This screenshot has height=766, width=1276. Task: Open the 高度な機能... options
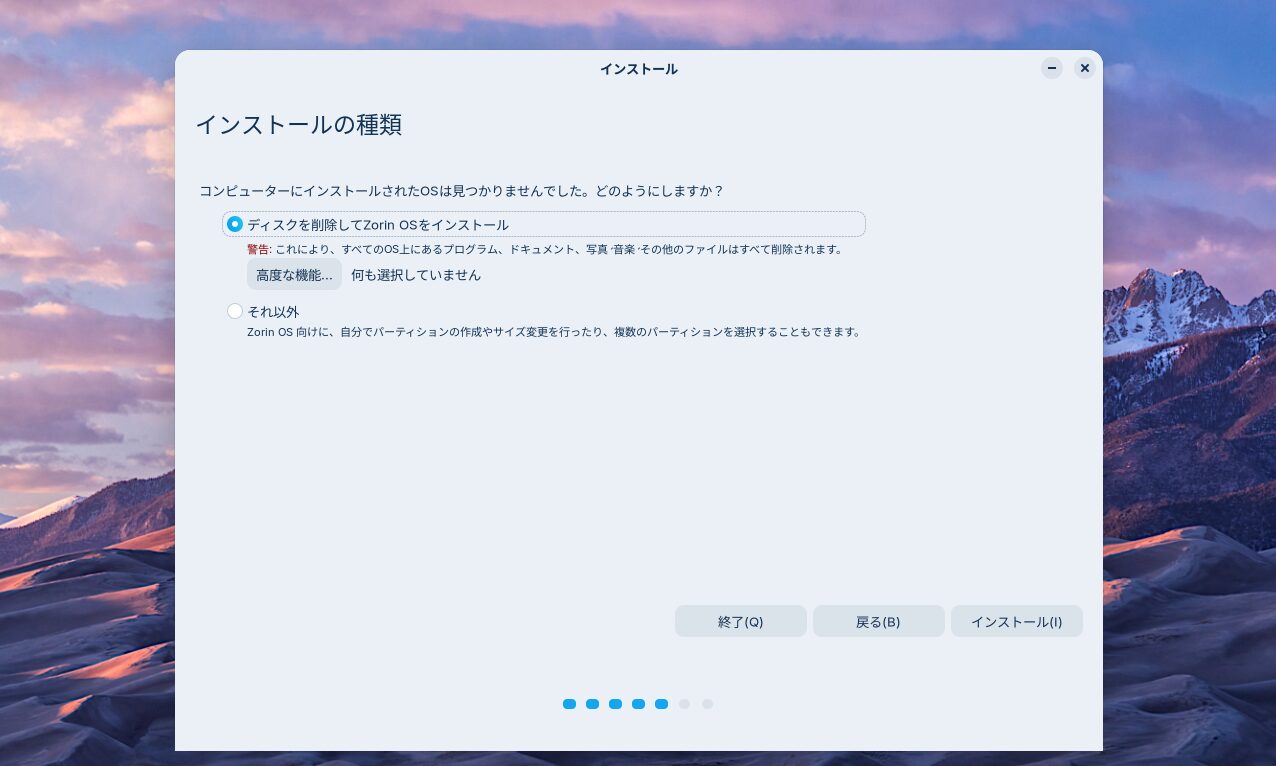click(294, 275)
